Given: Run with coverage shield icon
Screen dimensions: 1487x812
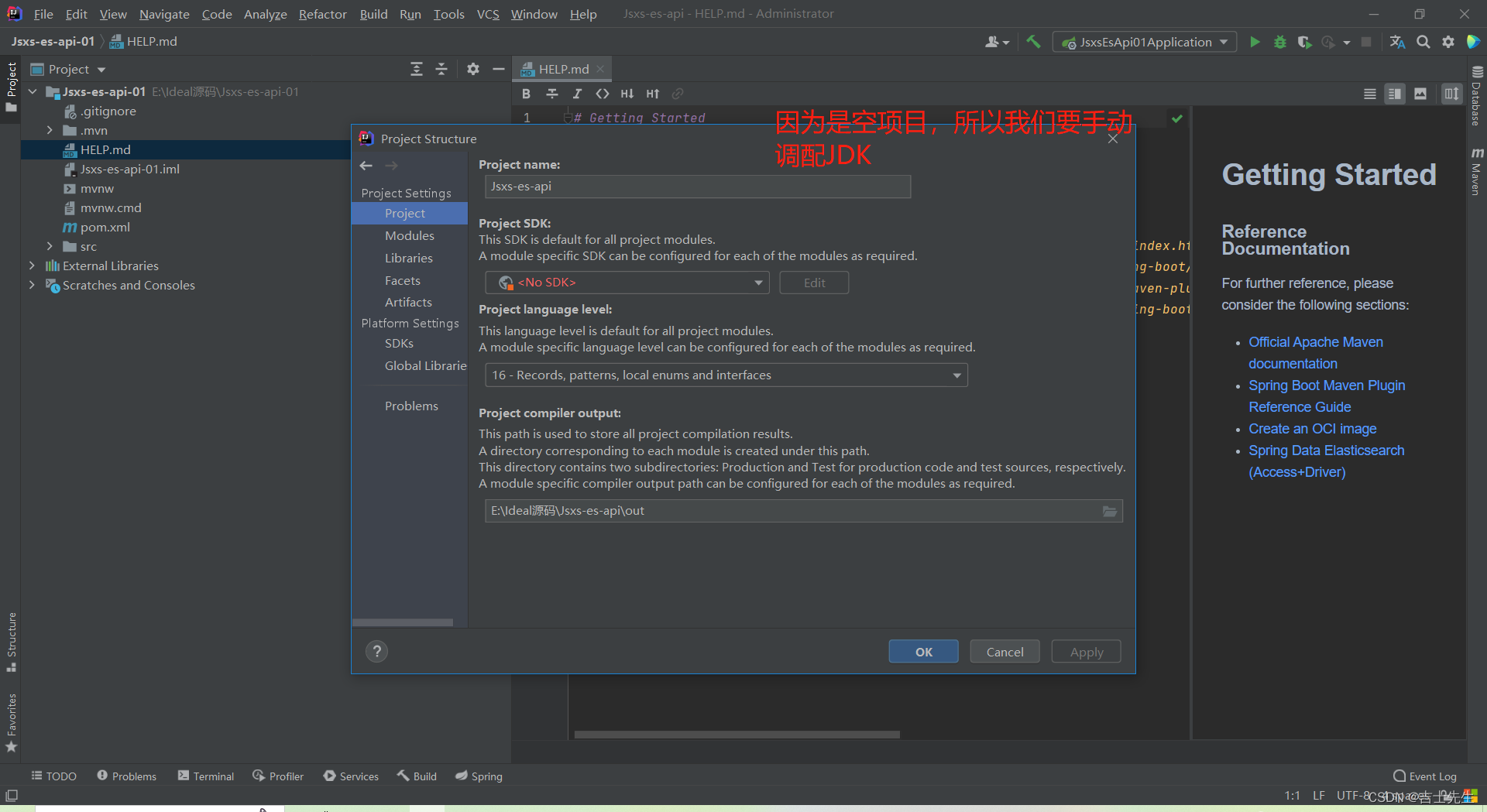Looking at the screenshot, I should click(1305, 42).
